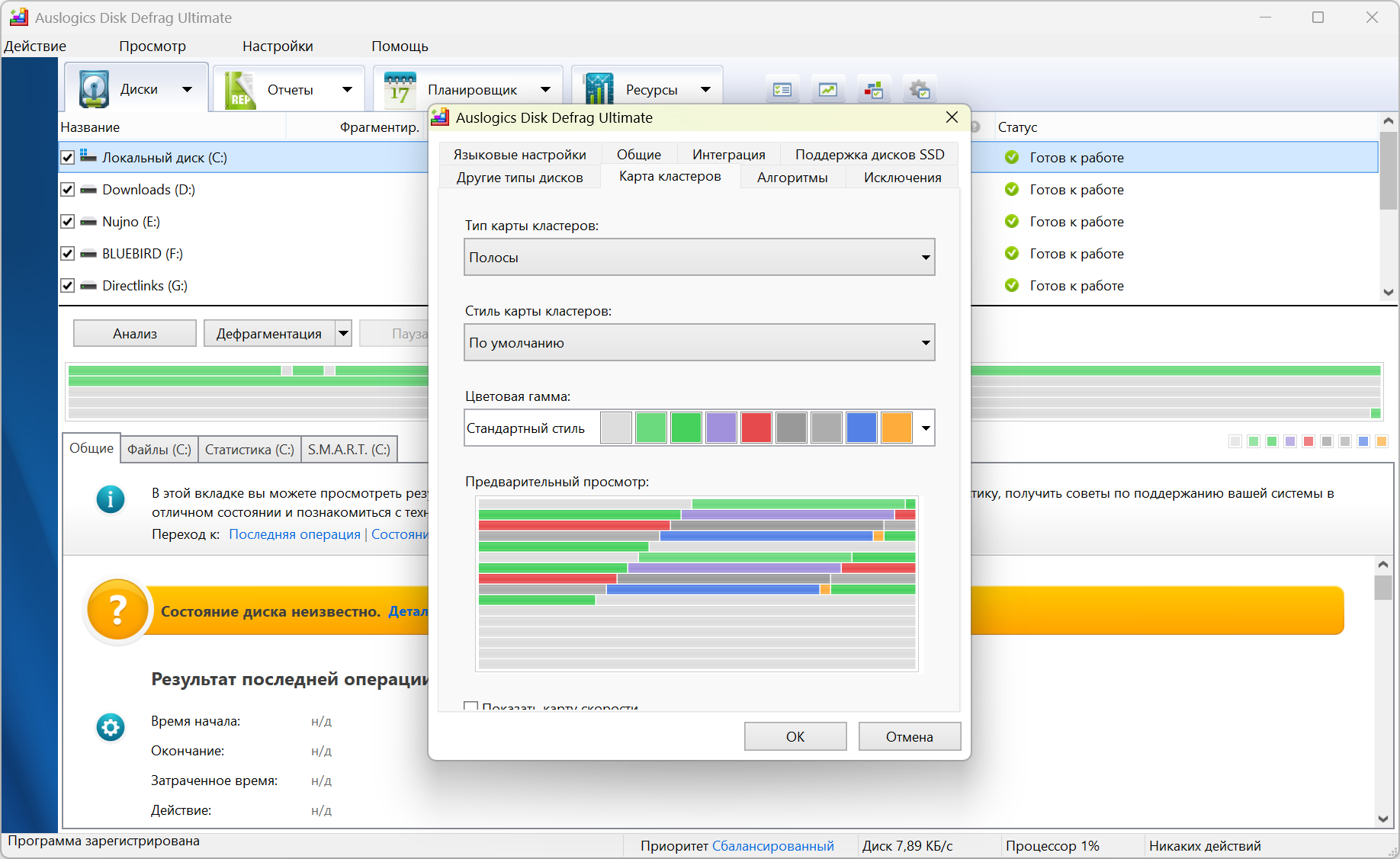Click the purple swatch in color scheme

(721, 428)
